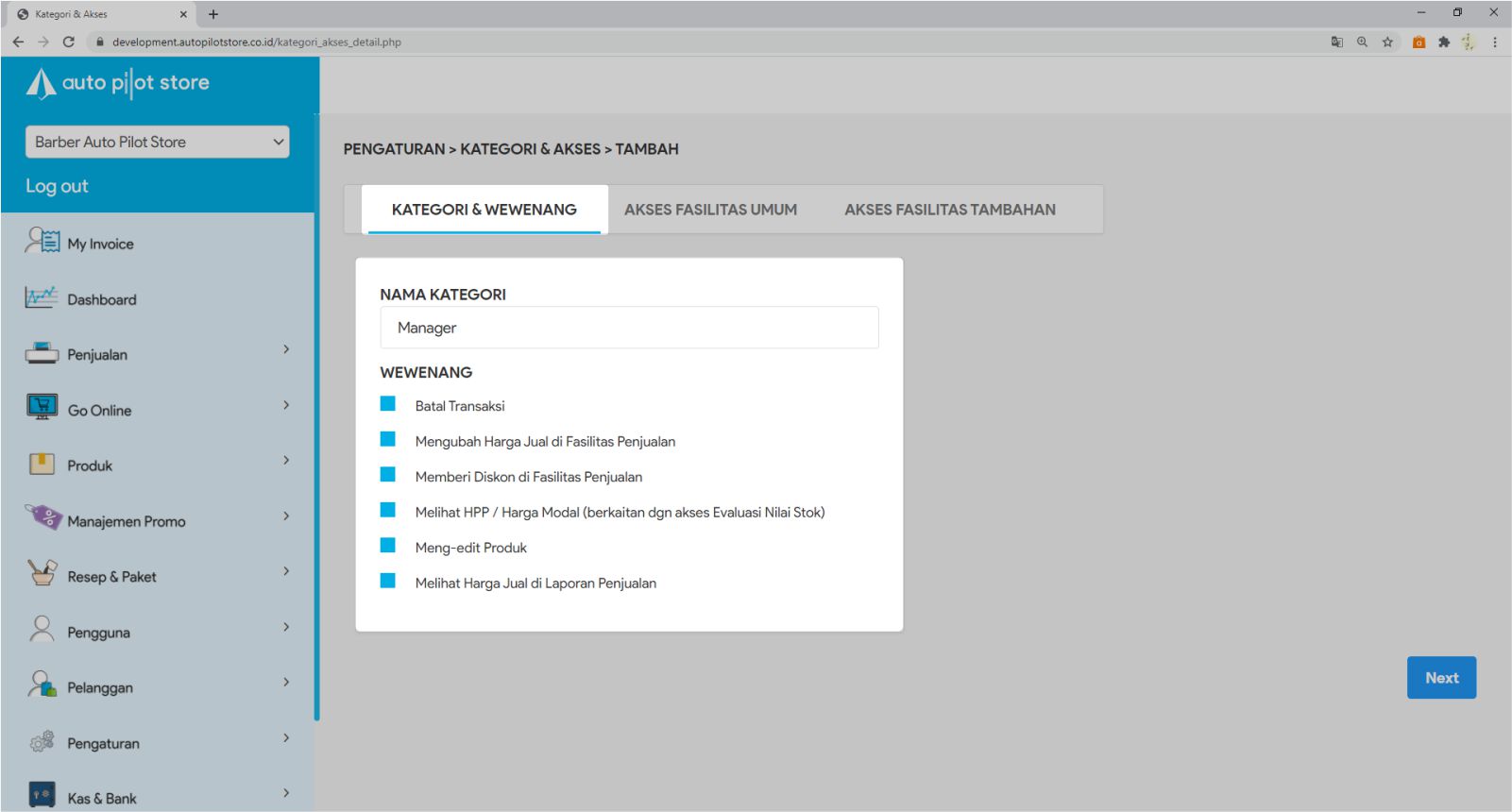Open the Akses Fasilitas Tambahan tab
Screen dimensions: 1512x812
pyautogui.click(x=949, y=210)
